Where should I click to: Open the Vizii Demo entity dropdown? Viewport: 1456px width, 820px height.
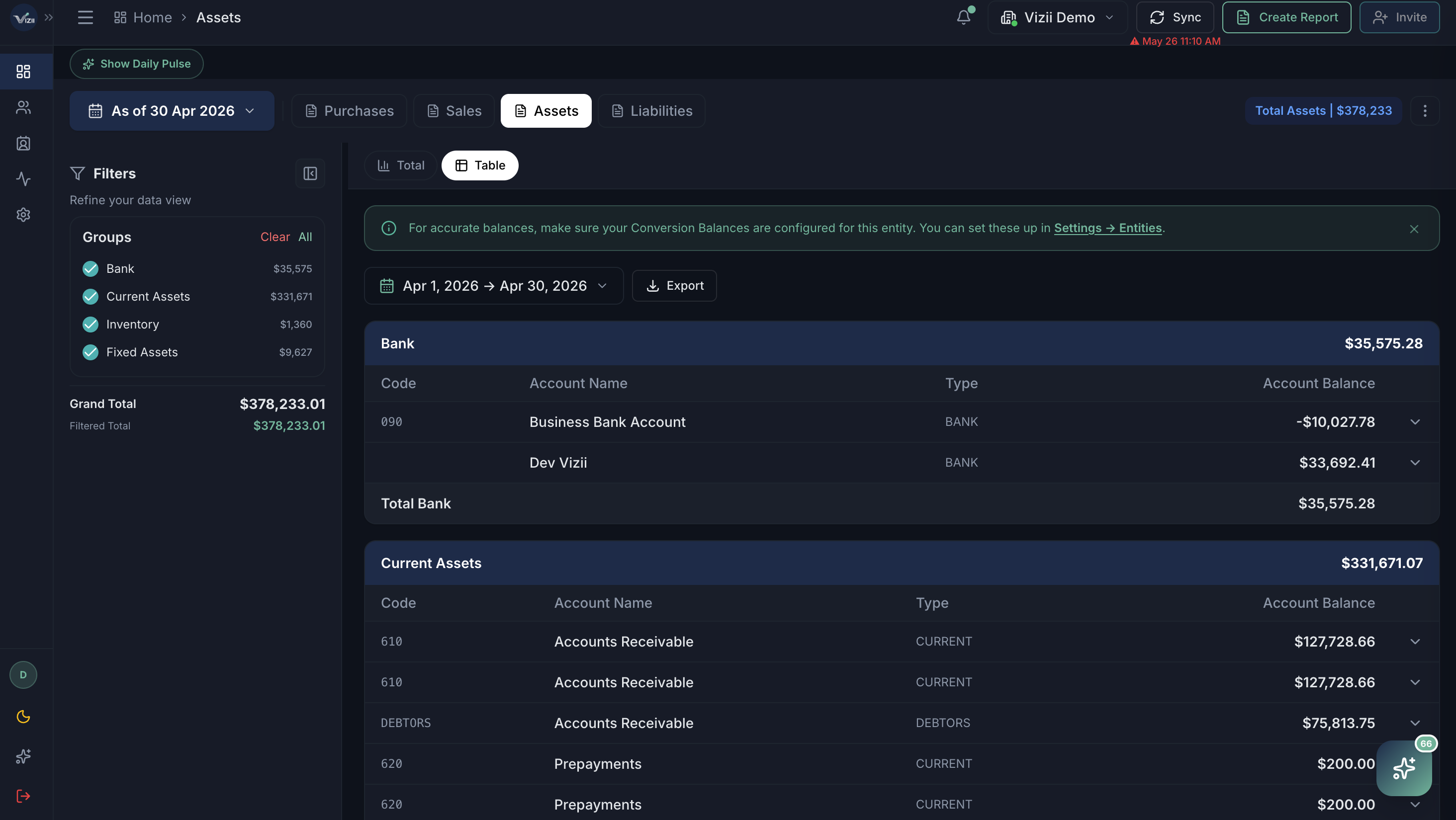tap(1057, 17)
